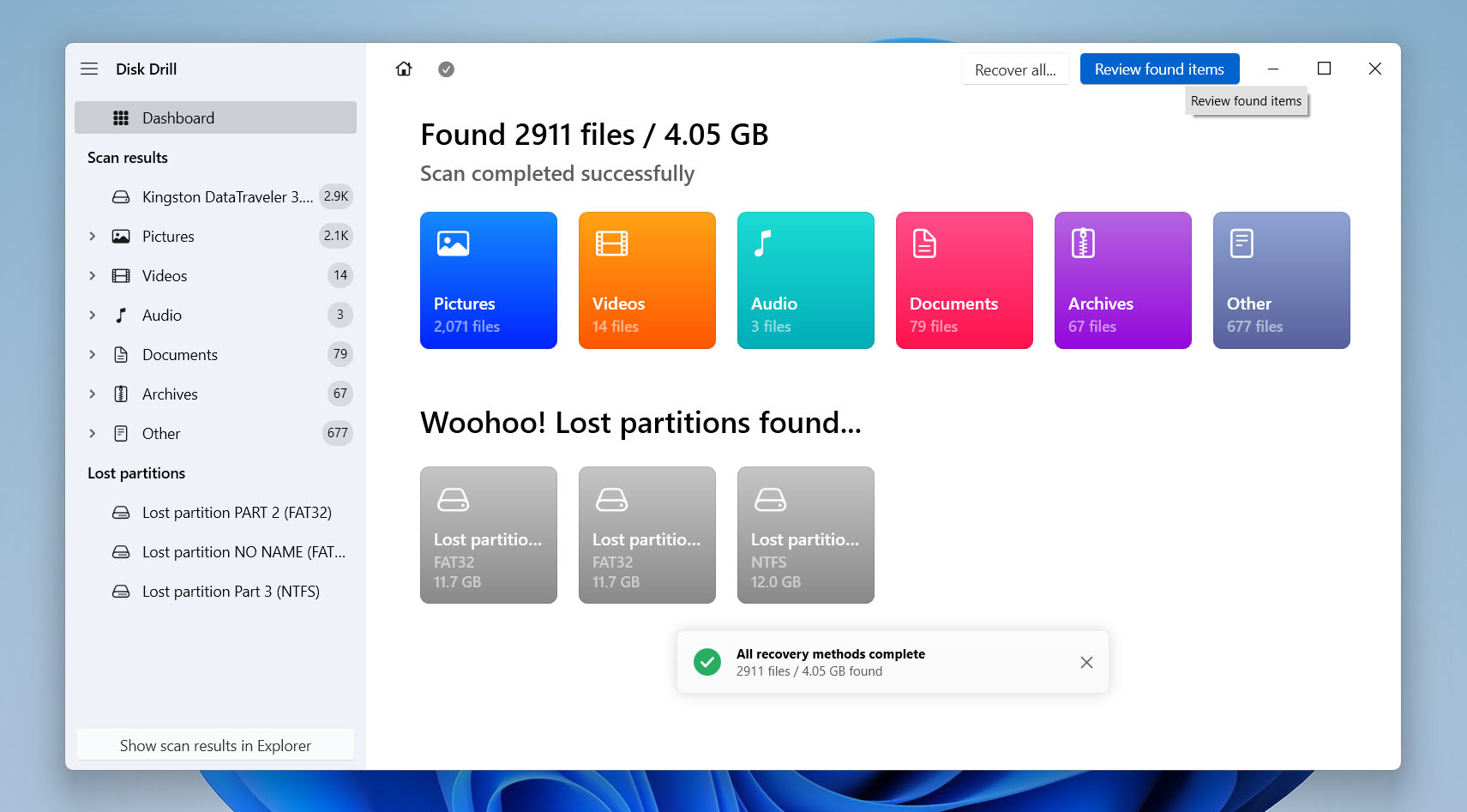
Task: Click the Scan results section label
Action: [x=128, y=158]
